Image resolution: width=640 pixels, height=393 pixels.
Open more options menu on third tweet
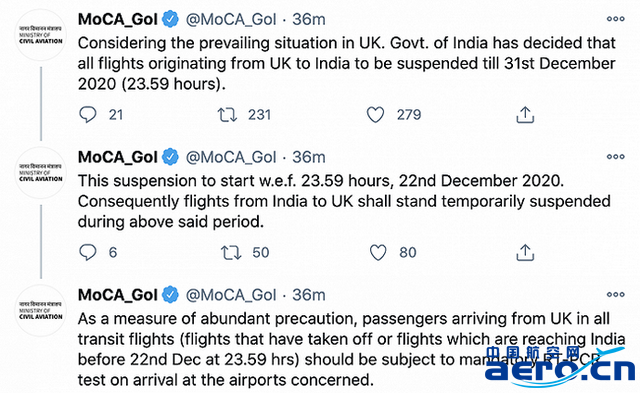tap(615, 294)
